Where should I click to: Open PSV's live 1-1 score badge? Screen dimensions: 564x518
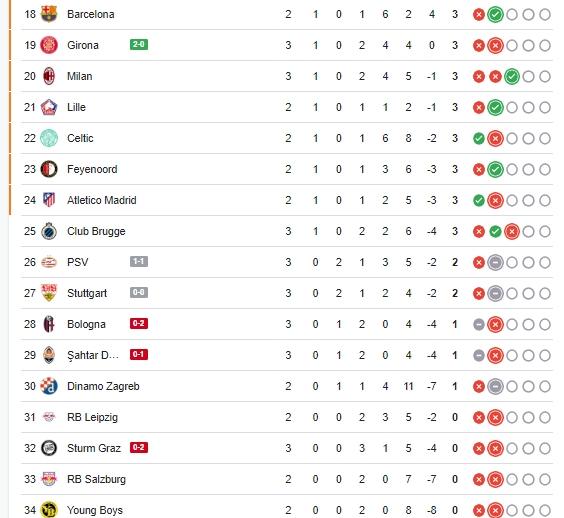coord(139,262)
